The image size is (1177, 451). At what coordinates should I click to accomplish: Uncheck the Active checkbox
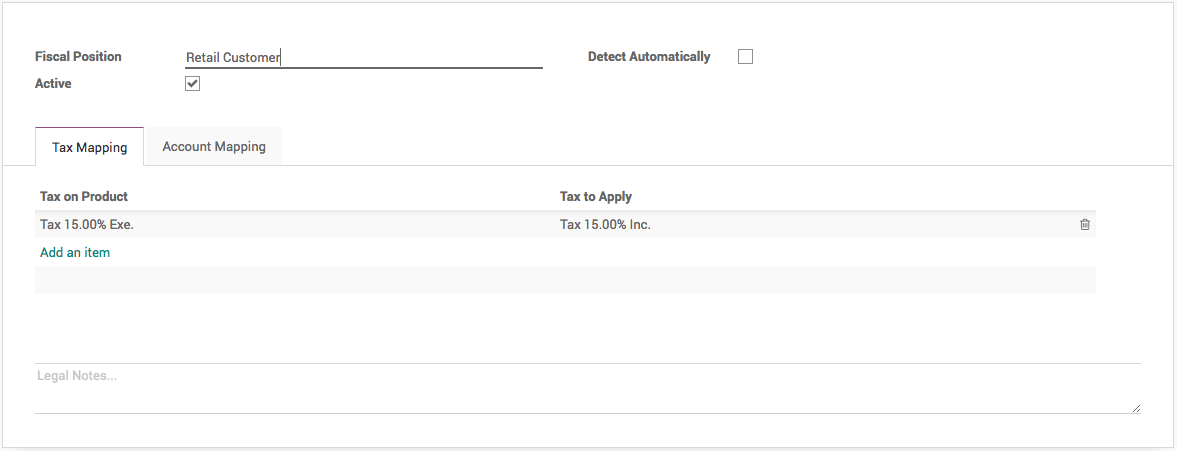[x=193, y=84]
